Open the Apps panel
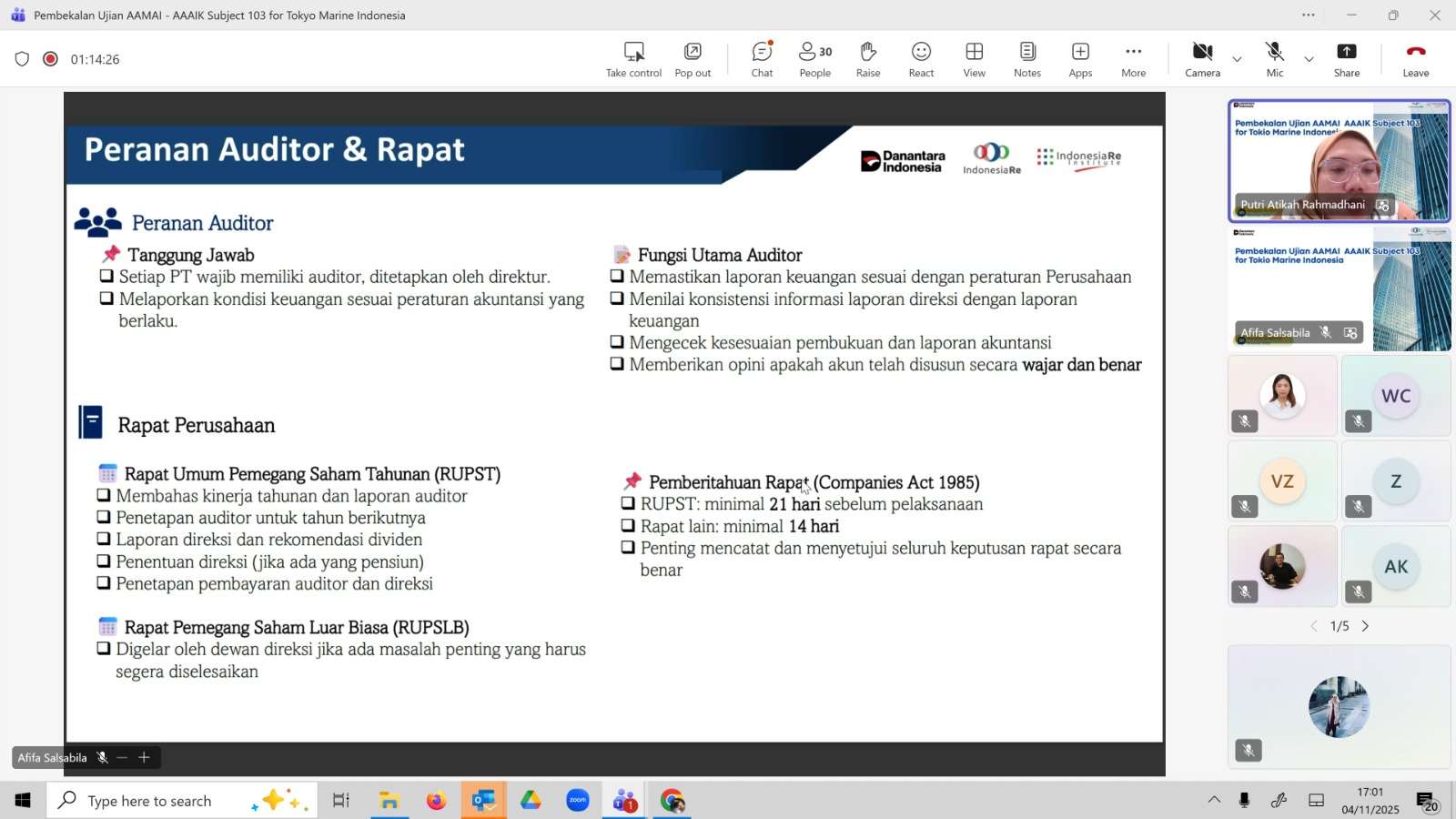 pyautogui.click(x=1080, y=59)
